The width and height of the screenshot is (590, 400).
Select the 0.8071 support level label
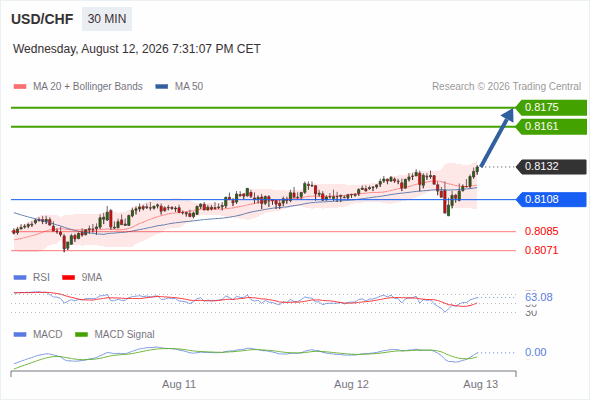pos(541,250)
